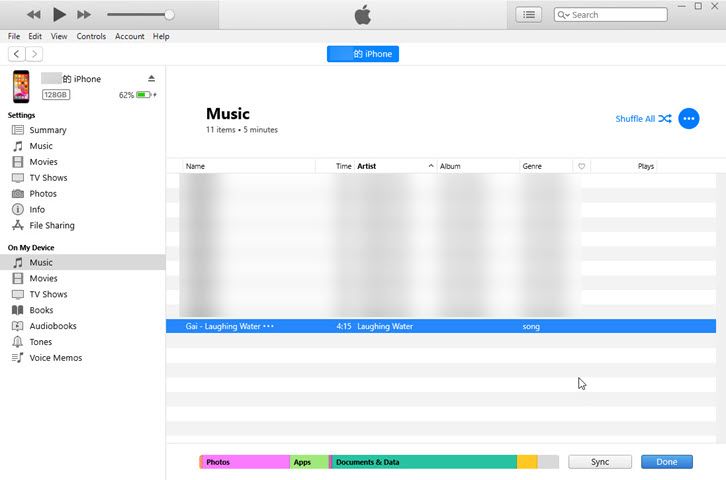Screen dimensions: 726x480
Task: Sort by Genre column header
Action: point(545,166)
